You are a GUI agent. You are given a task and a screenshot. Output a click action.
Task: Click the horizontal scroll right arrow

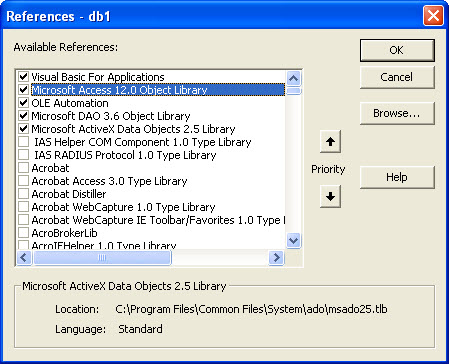(276, 257)
